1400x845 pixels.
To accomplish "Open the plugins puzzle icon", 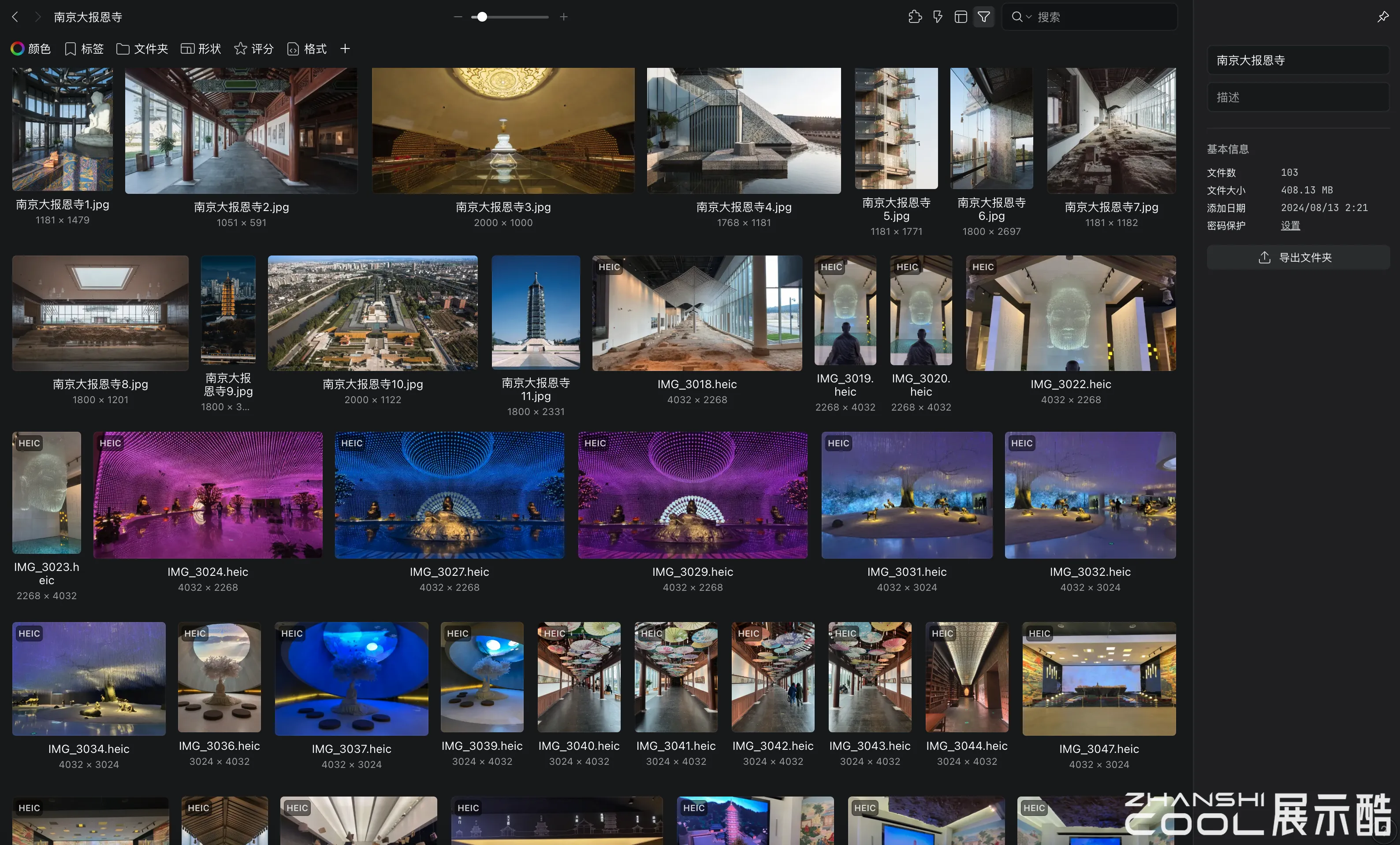I will click(x=915, y=17).
